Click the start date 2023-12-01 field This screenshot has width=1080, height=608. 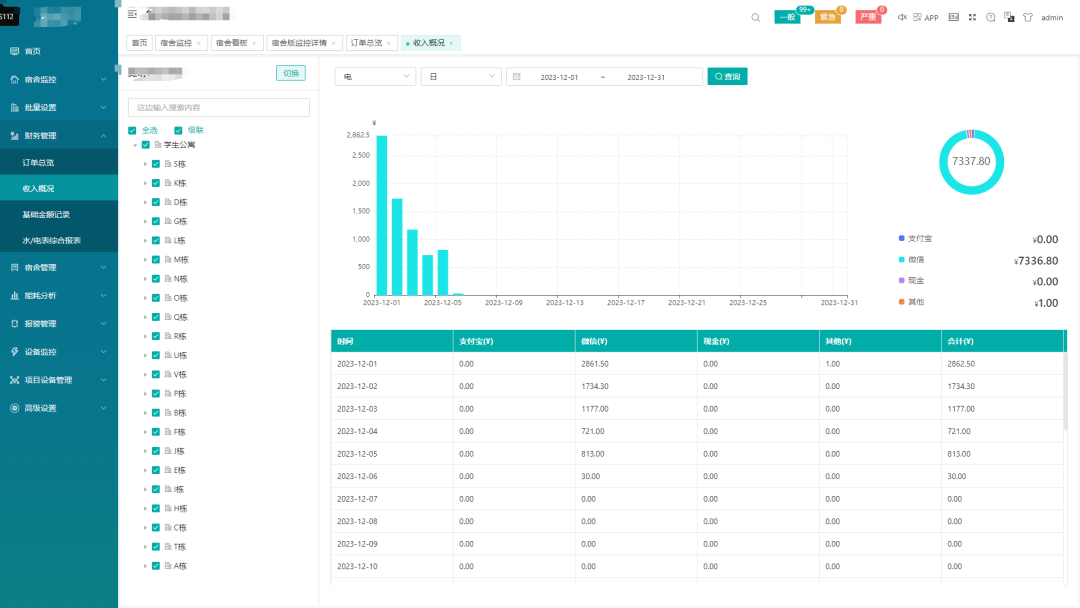(x=559, y=77)
